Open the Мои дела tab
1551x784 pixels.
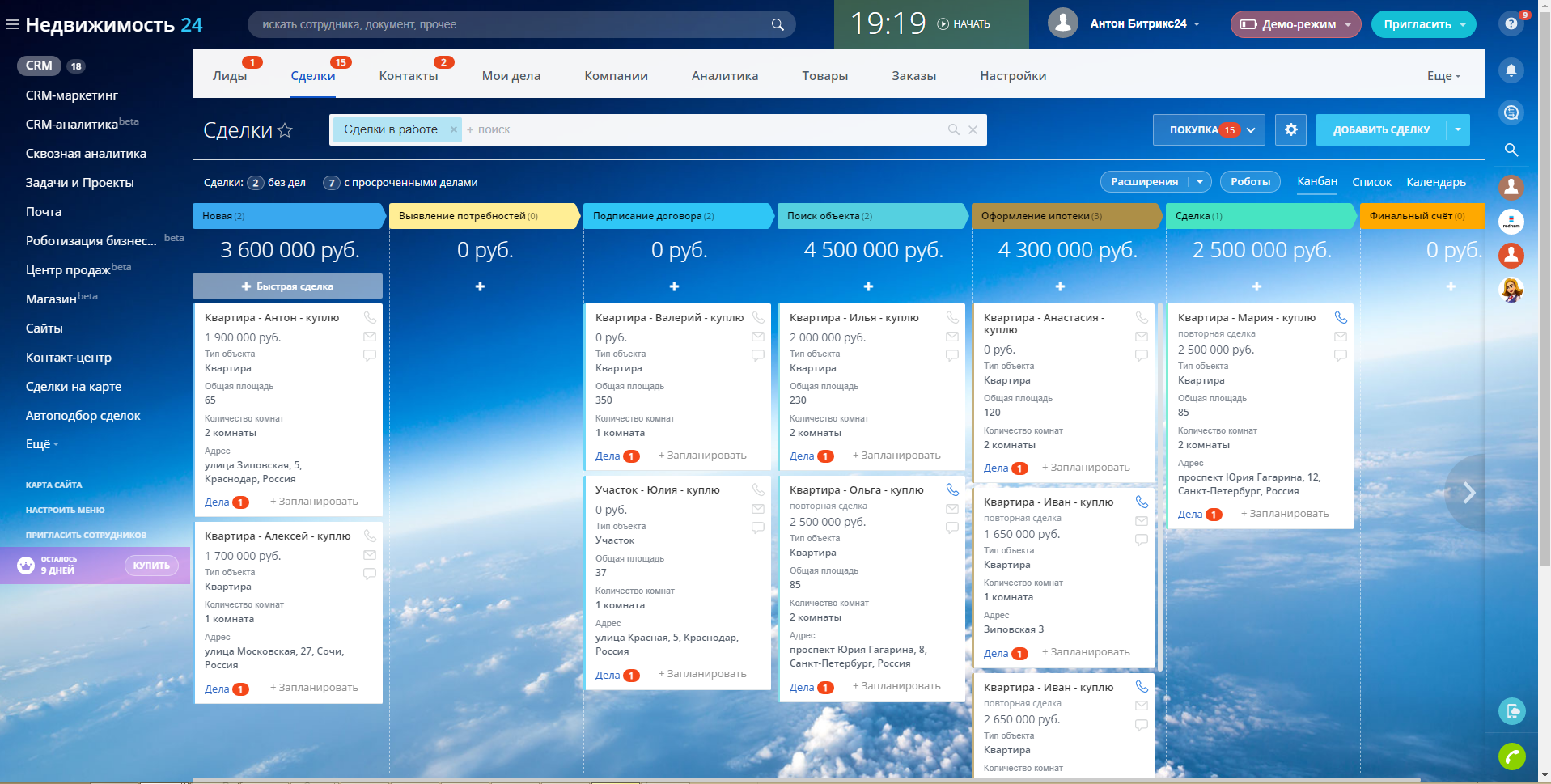[x=511, y=76]
